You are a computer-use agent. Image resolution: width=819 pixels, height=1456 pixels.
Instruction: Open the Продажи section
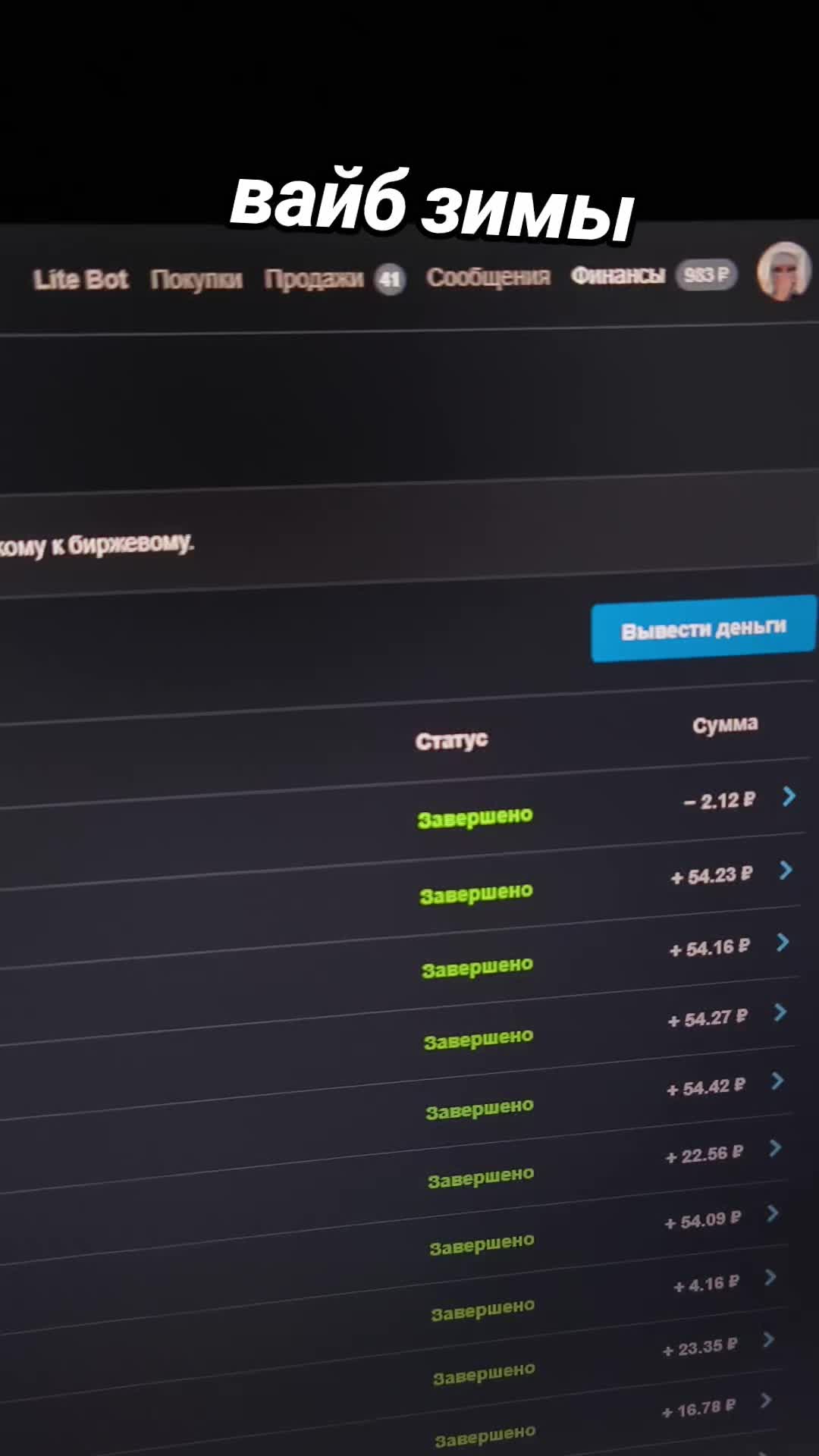tap(314, 279)
